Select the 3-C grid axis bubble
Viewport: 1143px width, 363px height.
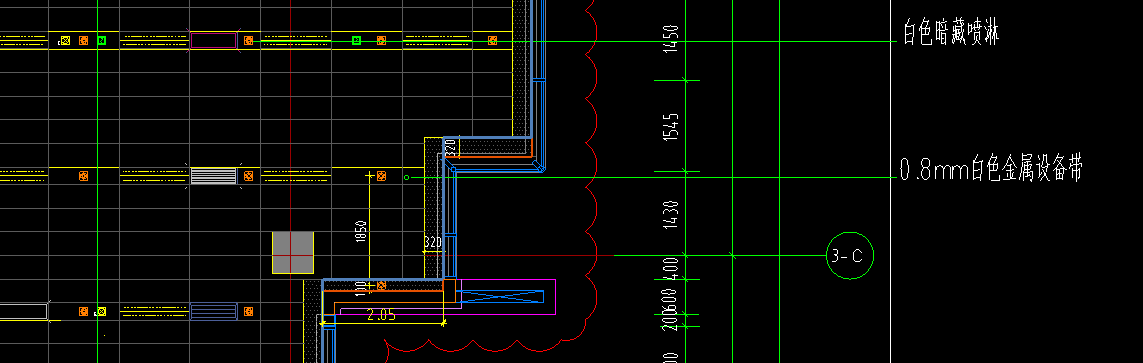coord(849,256)
